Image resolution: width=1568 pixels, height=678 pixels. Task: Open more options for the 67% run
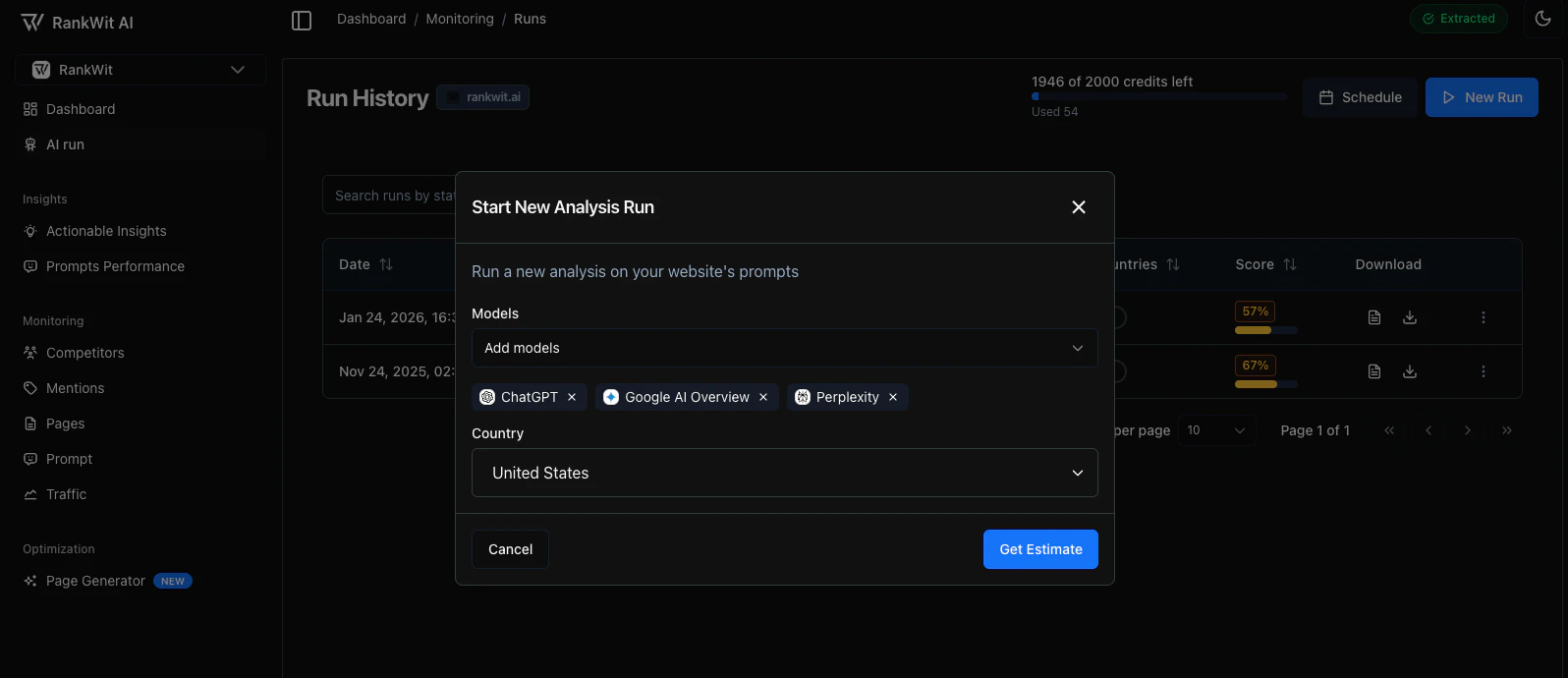[x=1484, y=371]
